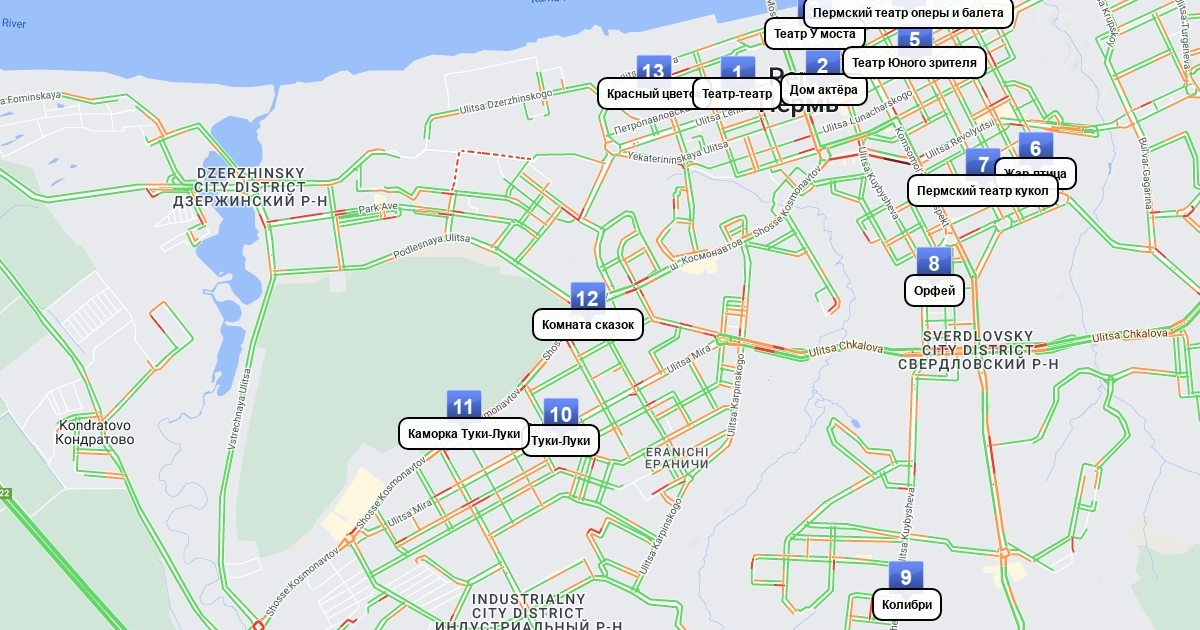Screen dimensions: 1200x630
Task: Select the Колибри label
Action: point(906,604)
